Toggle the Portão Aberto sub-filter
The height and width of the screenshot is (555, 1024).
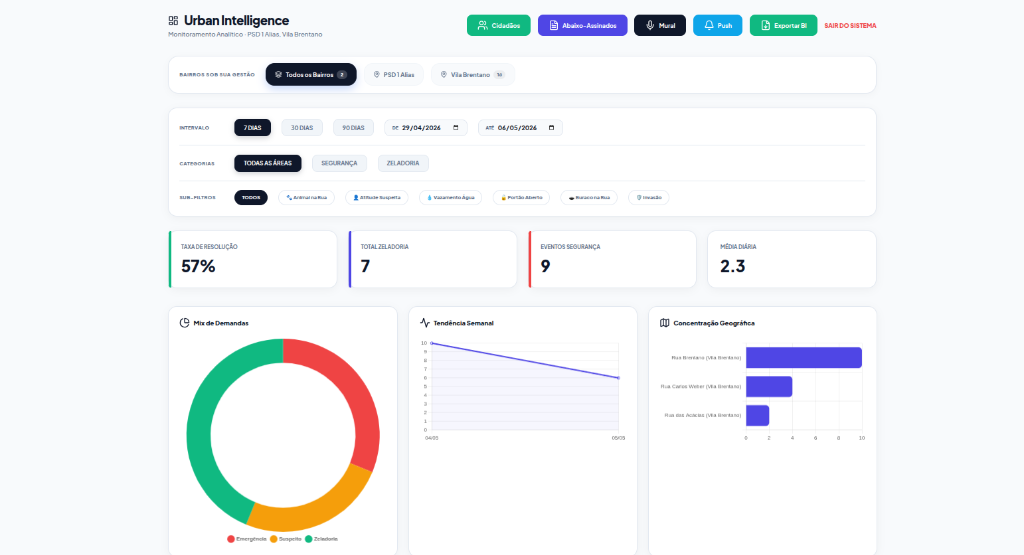click(x=521, y=197)
